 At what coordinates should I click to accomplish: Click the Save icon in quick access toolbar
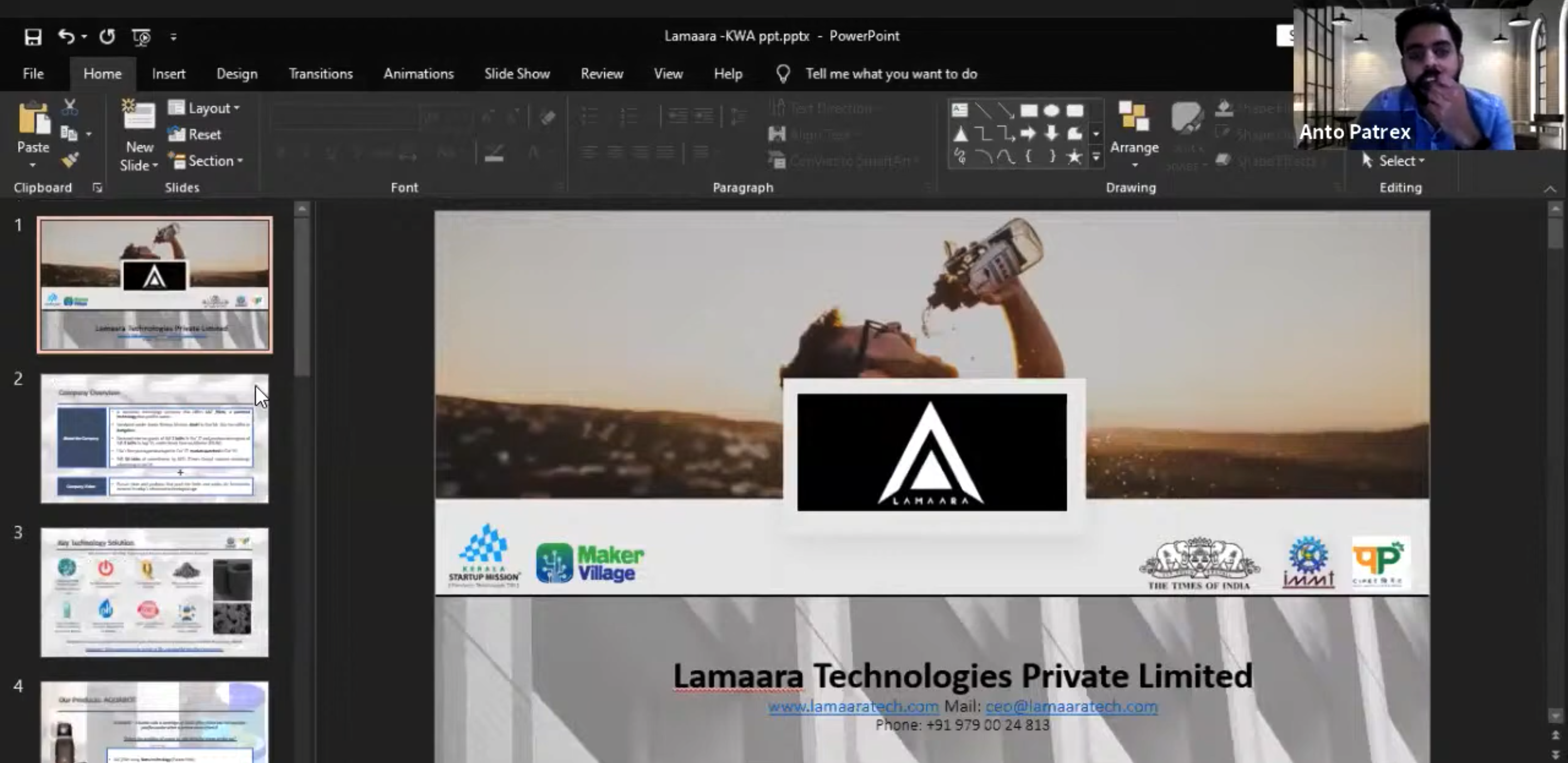pos(32,37)
